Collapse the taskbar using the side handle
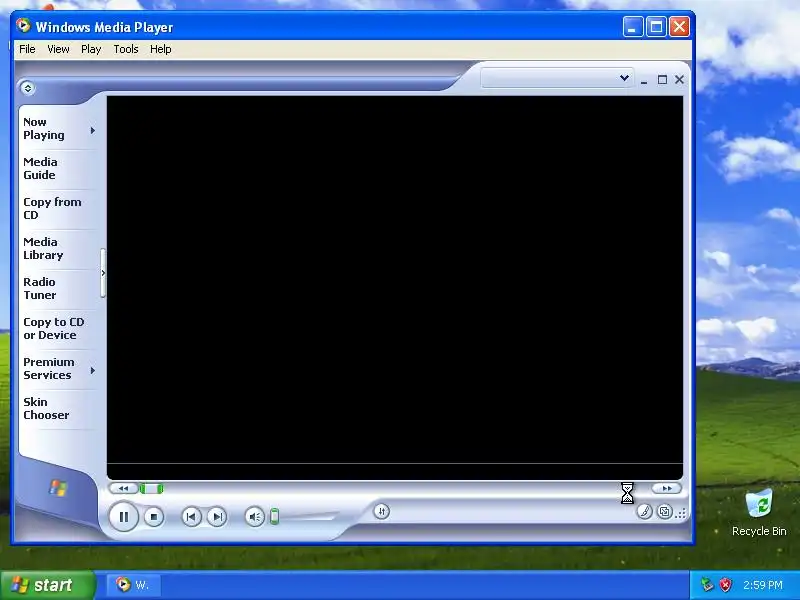Viewport: 800px width, 600px height. (103, 273)
